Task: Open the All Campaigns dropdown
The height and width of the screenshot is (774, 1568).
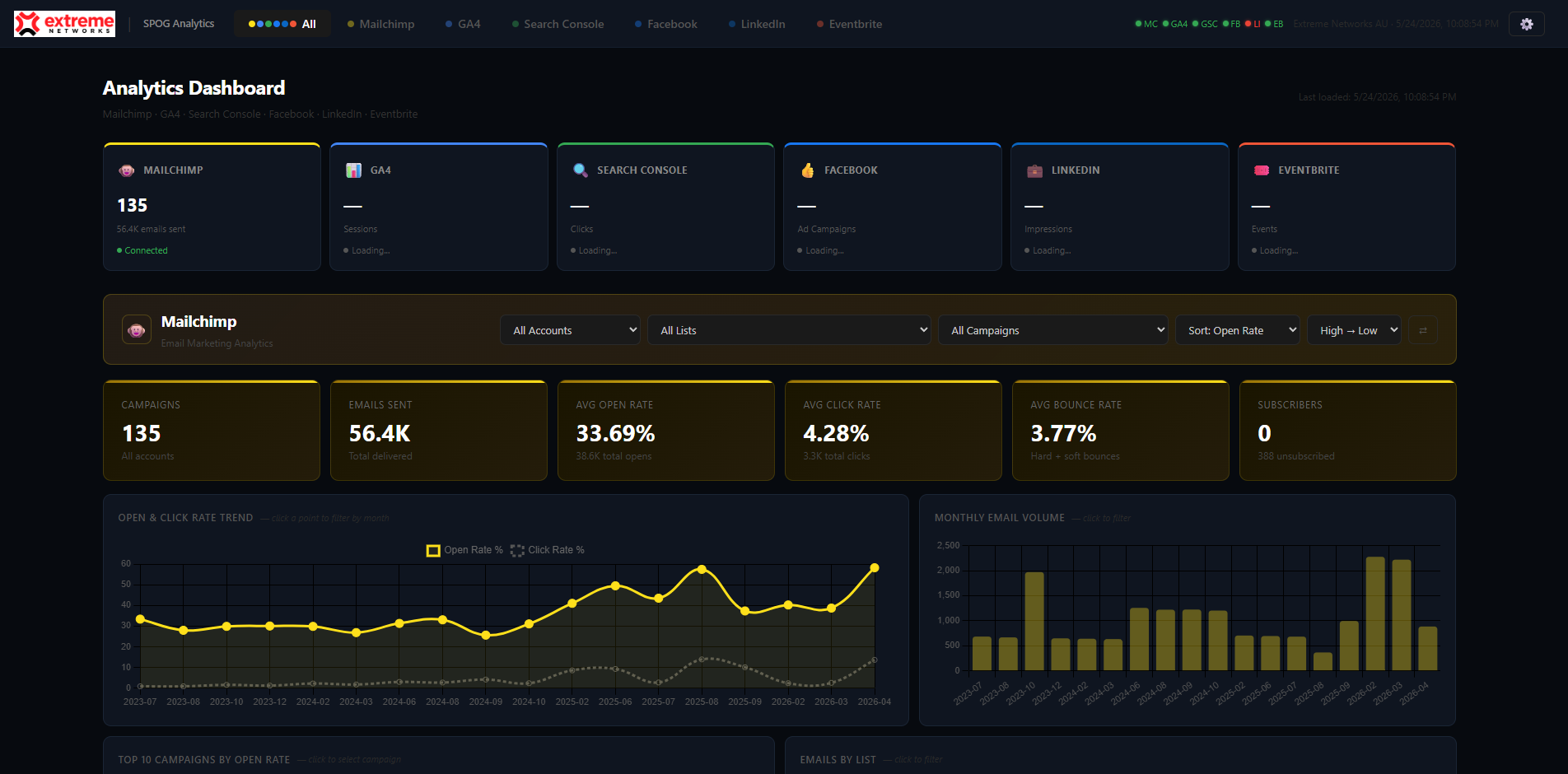Action: pos(1052,330)
